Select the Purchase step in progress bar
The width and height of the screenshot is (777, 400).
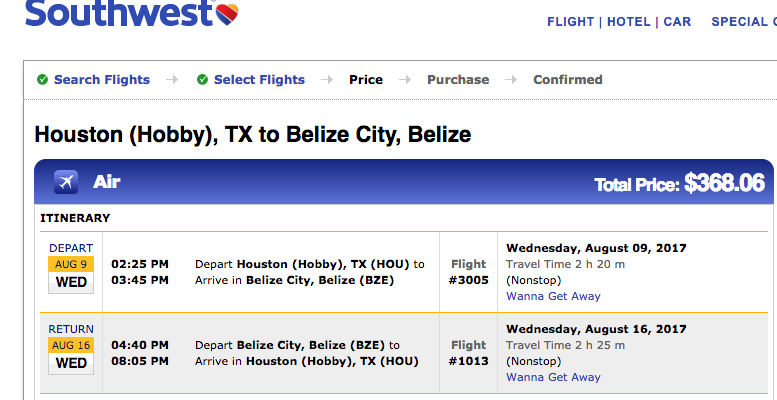pos(458,80)
